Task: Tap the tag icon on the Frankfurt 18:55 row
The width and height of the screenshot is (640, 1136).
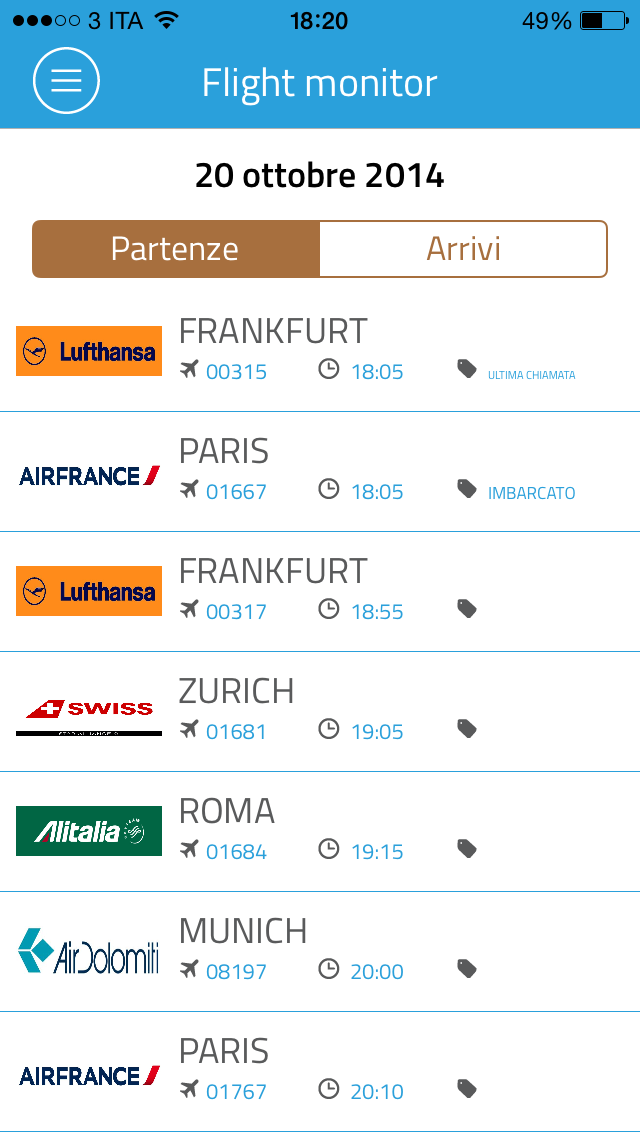Action: coord(466,607)
